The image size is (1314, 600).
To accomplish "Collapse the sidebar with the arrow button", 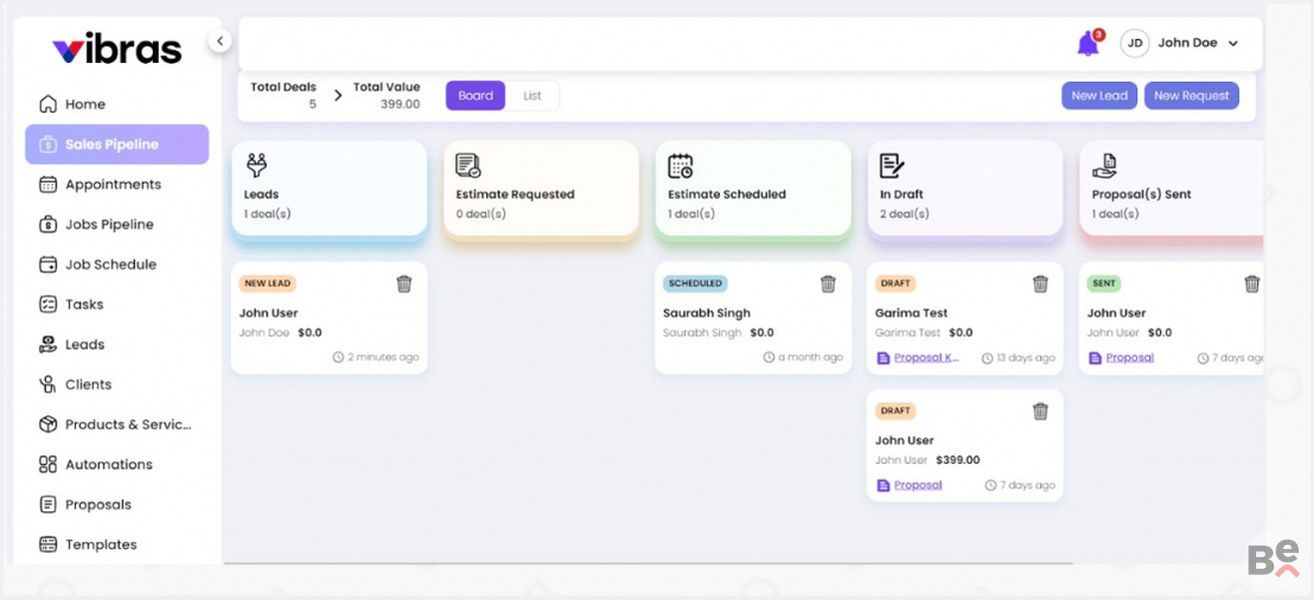I will click(x=220, y=41).
